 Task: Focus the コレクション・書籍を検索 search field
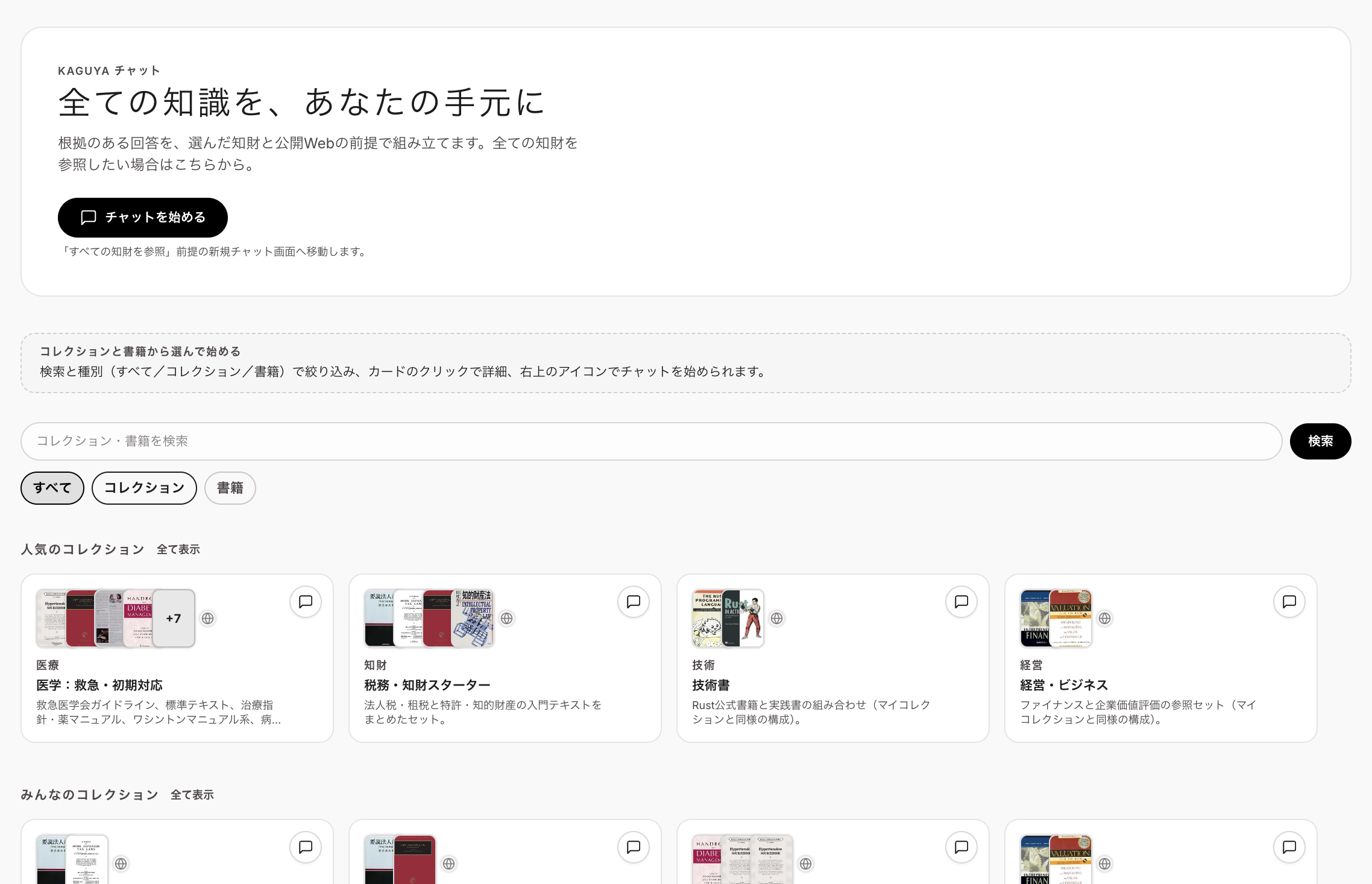(652, 441)
